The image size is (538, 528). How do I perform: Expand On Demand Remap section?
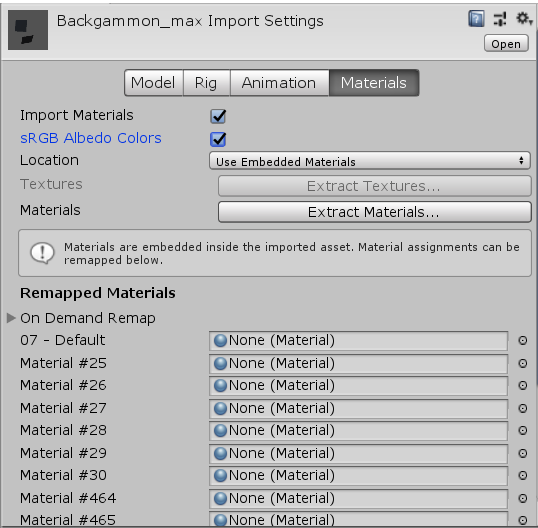click(x=11, y=318)
